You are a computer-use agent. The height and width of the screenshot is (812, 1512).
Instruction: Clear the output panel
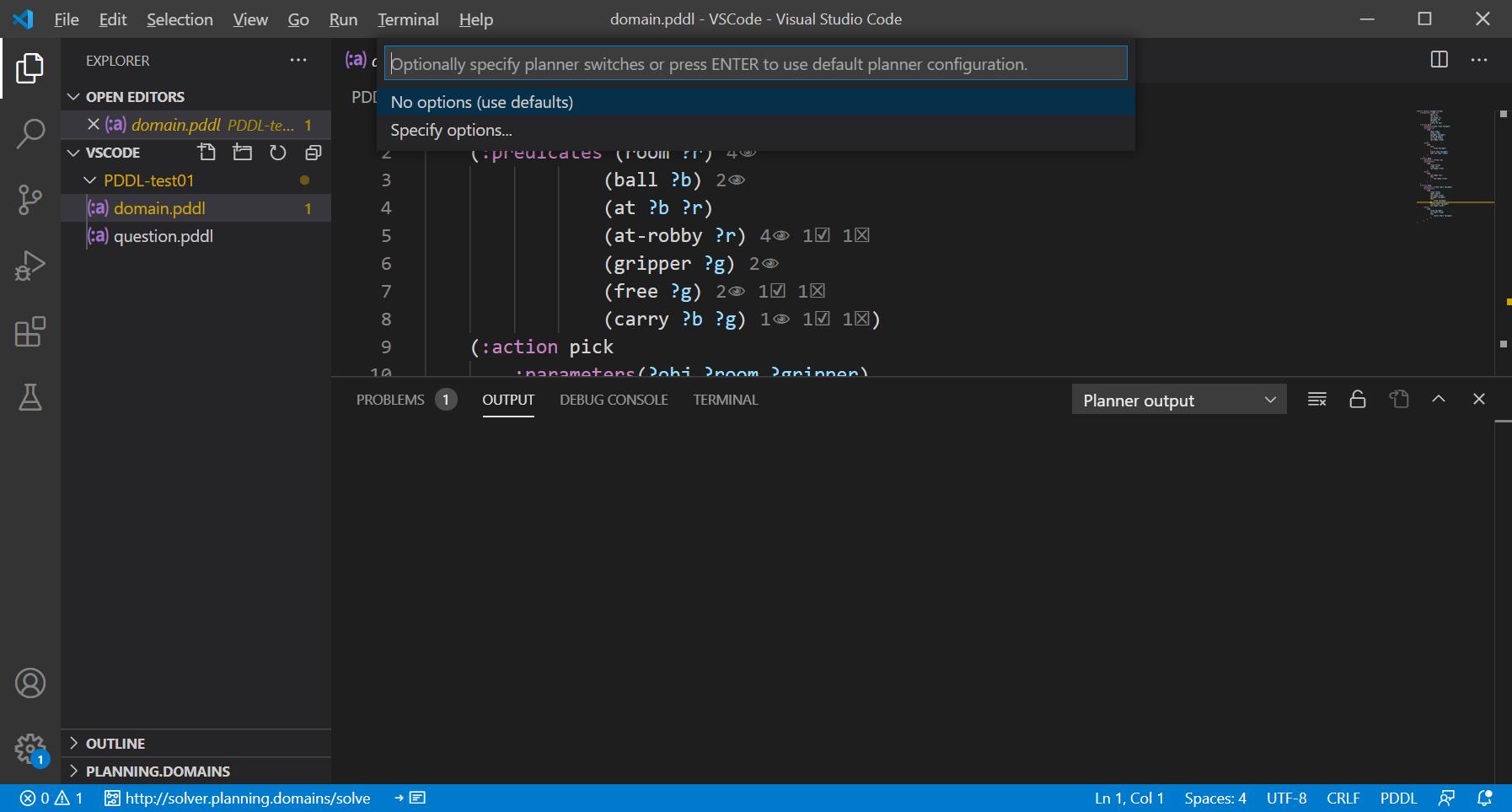coord(1317,399)
